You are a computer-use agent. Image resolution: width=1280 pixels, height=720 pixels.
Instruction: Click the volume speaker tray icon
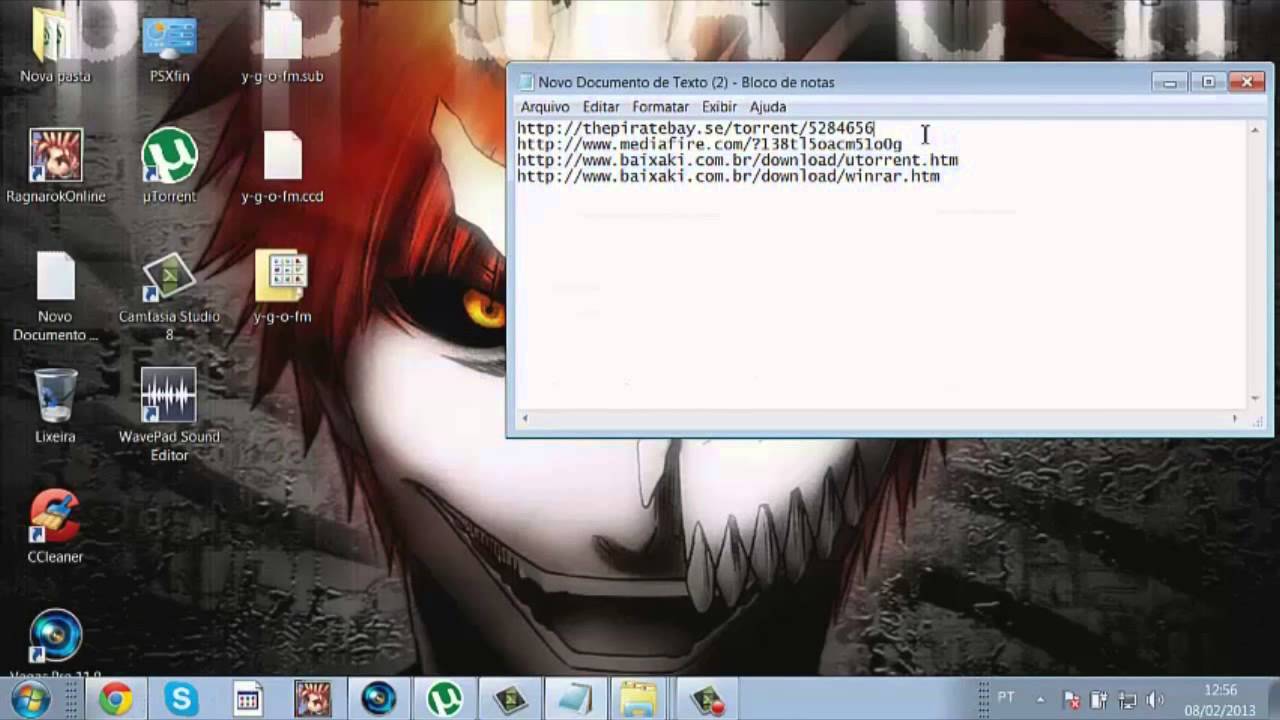pyautogui.click(x=1155, y=700)
